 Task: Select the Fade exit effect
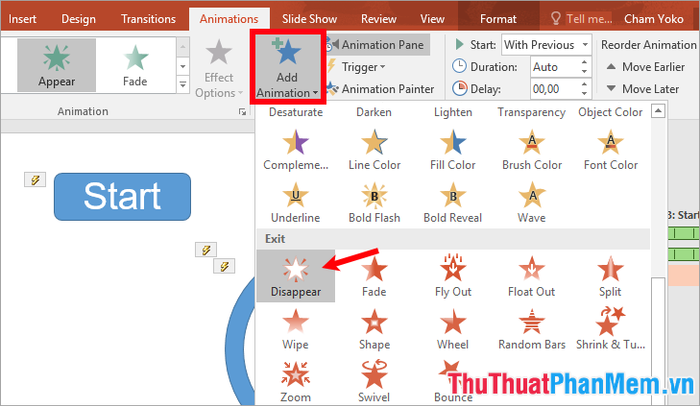[x=374, y=276]
